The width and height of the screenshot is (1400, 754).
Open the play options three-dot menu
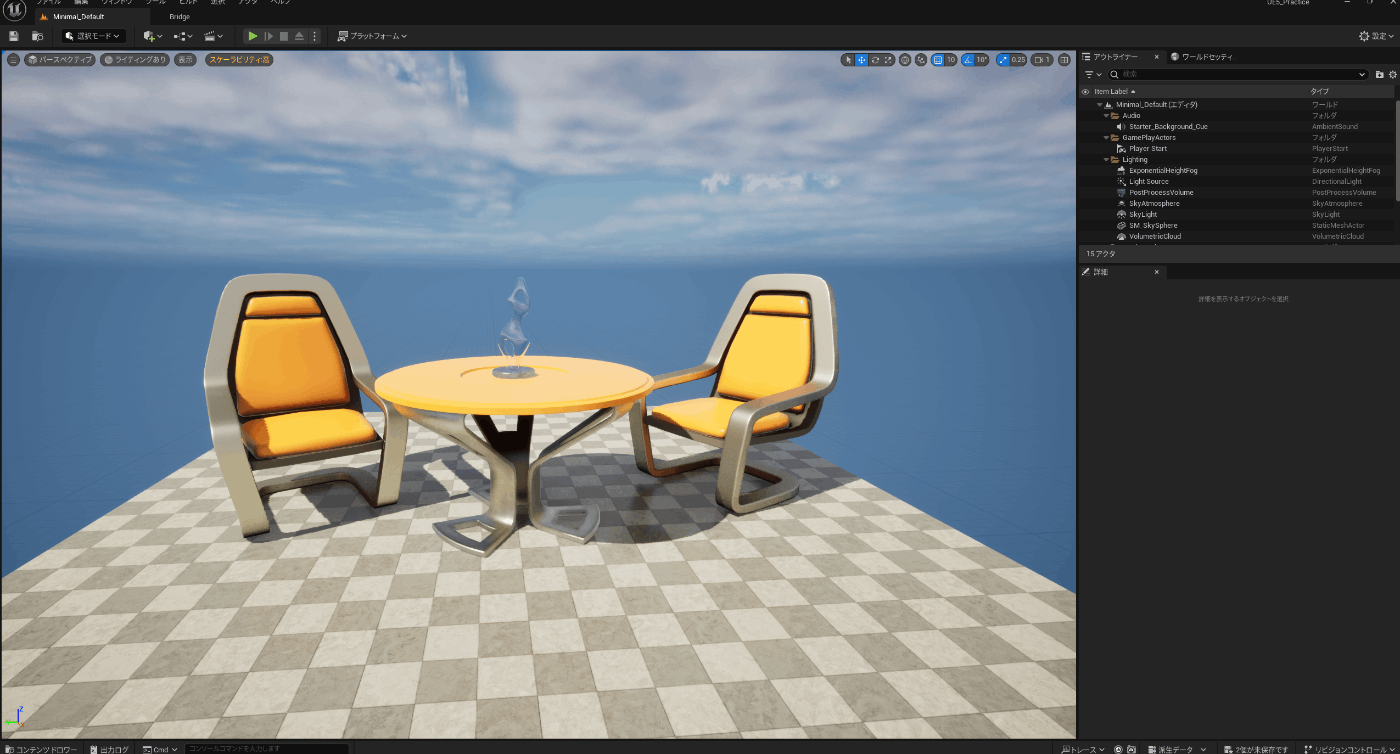315,36
